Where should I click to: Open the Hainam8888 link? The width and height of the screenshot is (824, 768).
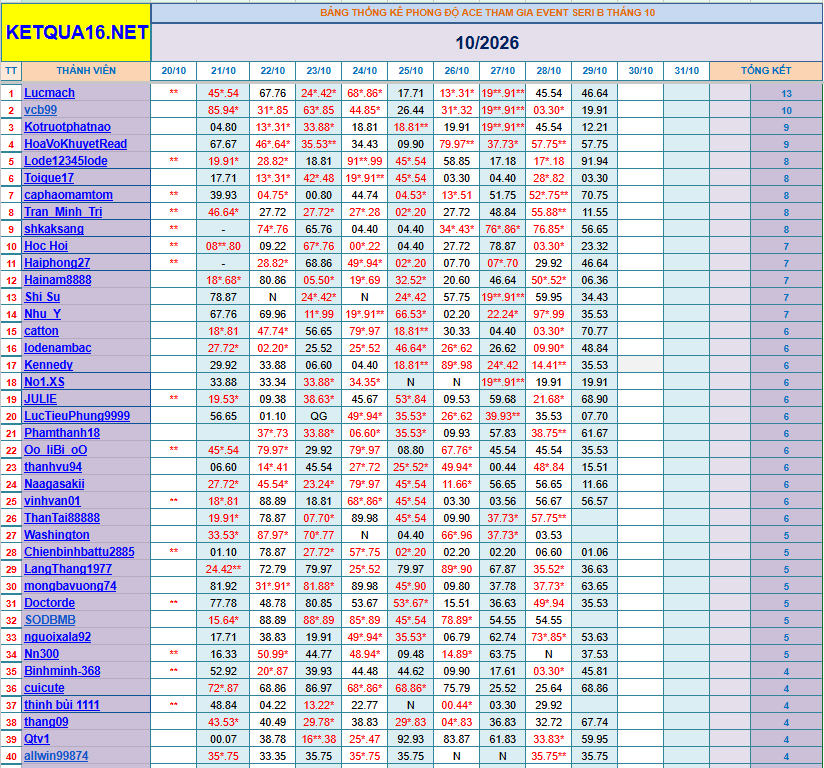(58, 280)
